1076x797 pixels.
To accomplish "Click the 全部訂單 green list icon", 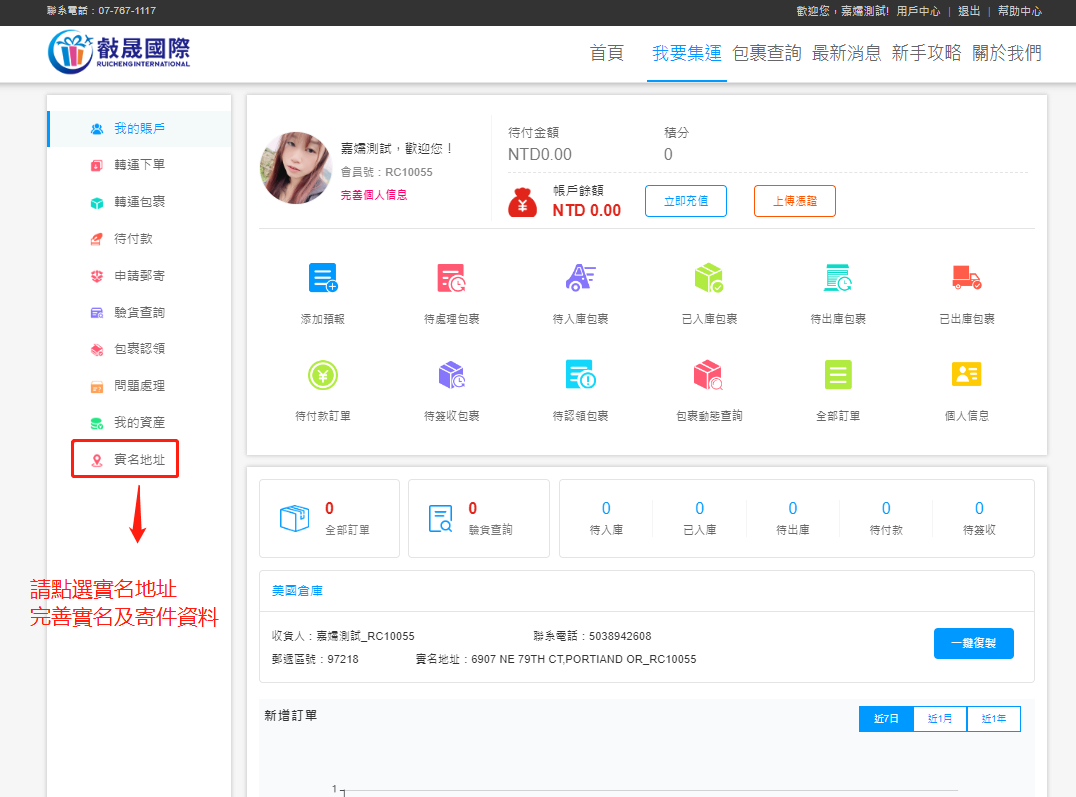I will tap(837, 375).
